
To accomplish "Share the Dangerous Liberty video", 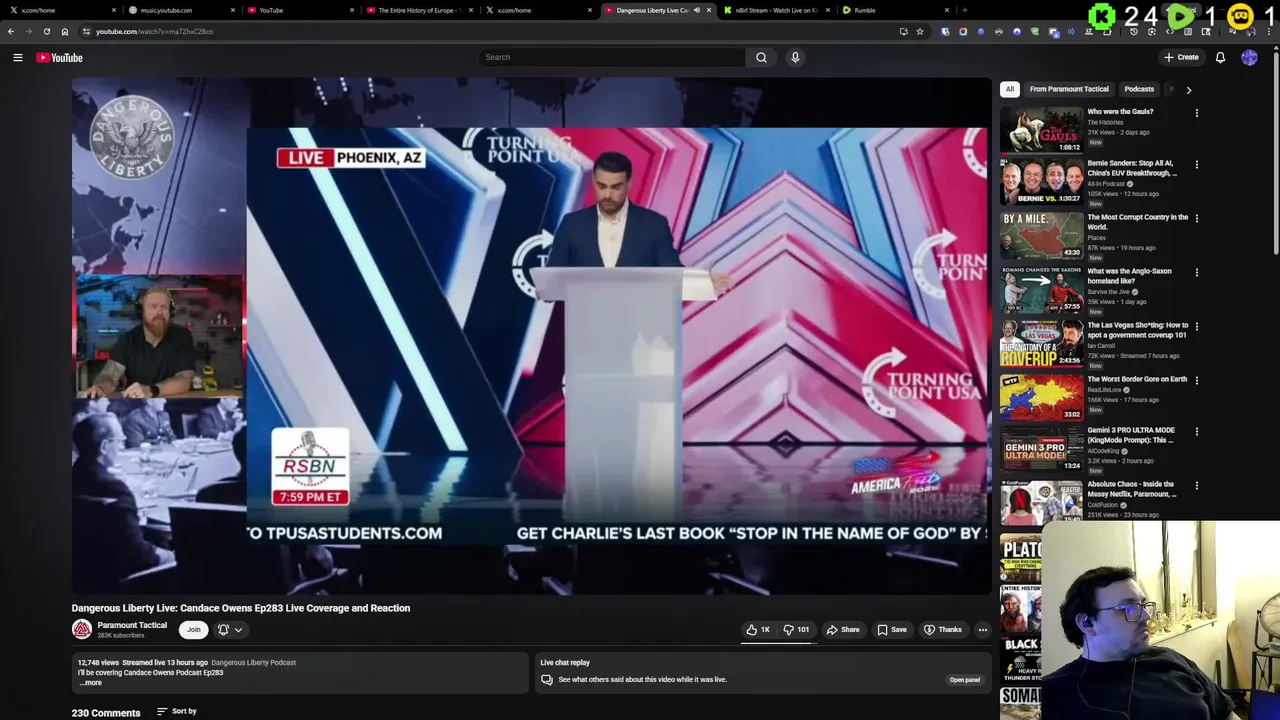I will click(843, 630).
